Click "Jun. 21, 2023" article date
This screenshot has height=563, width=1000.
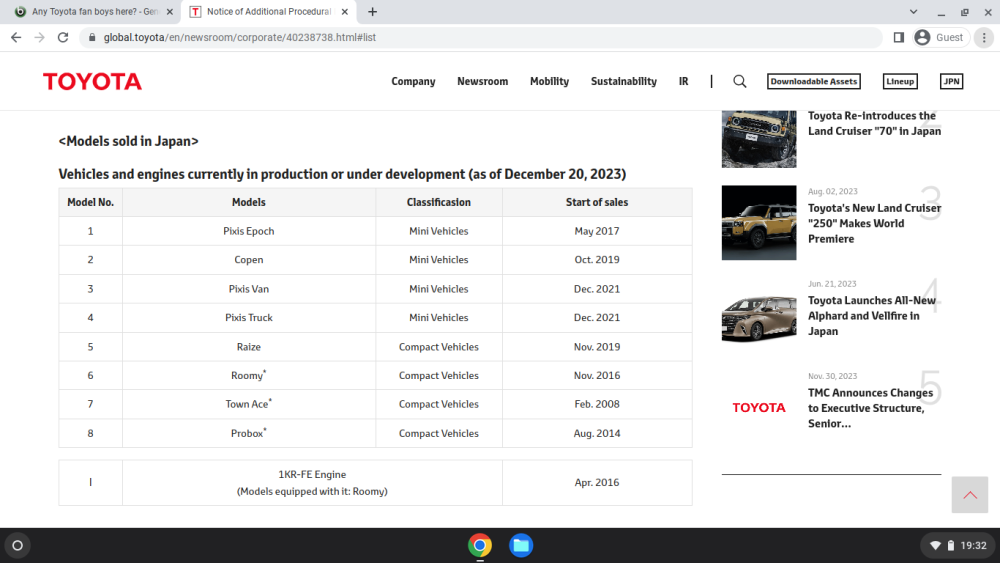click(x=832, y=284)
